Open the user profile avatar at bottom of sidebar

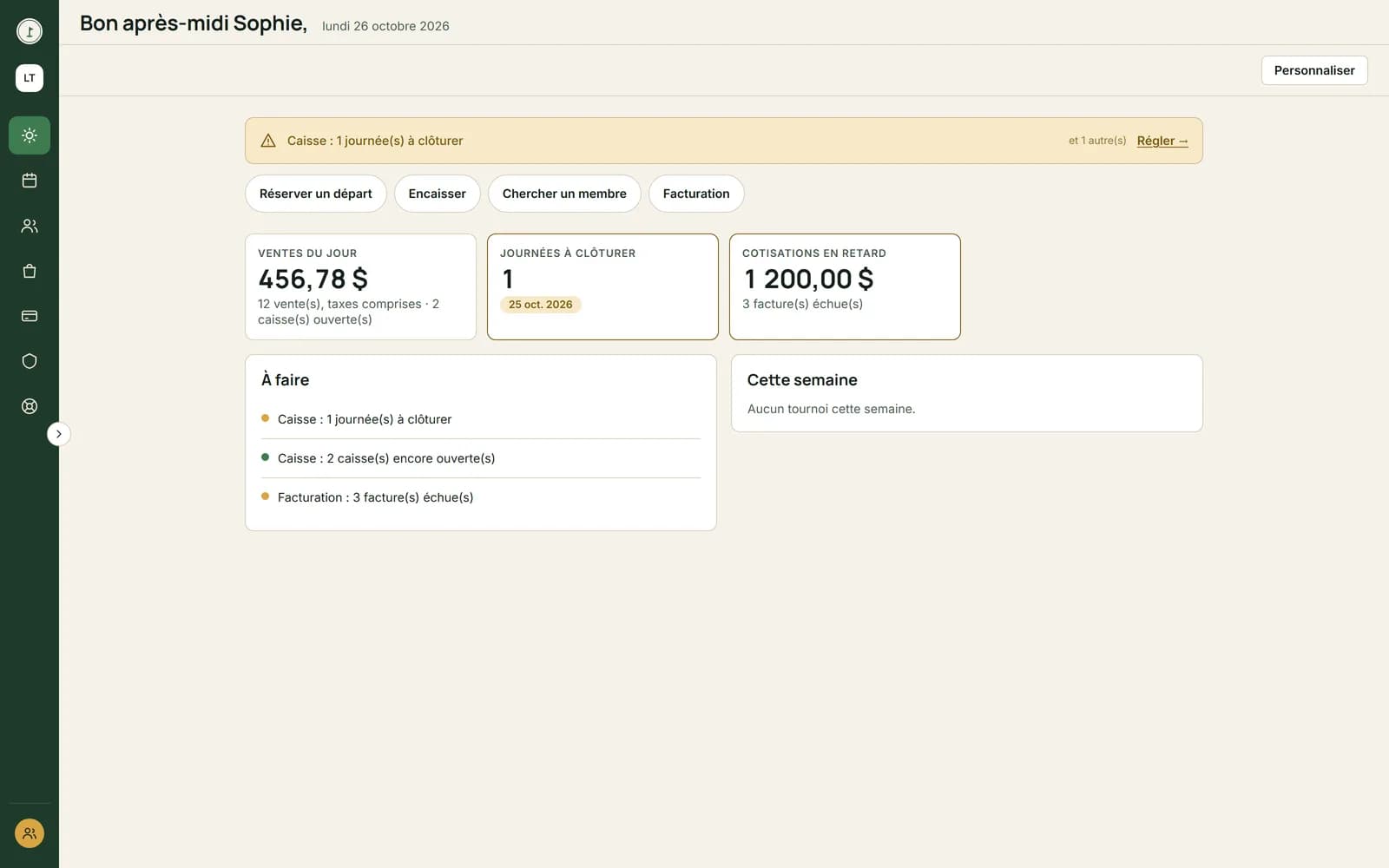30,833
